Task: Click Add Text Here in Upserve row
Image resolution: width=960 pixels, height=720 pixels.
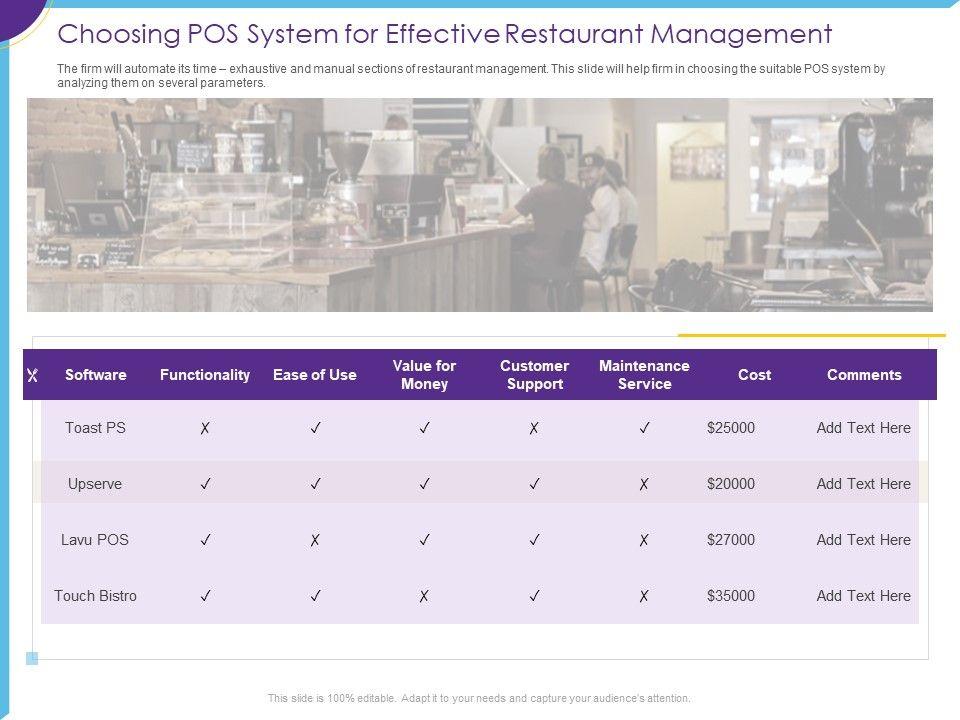Action: tap(863, 484)
